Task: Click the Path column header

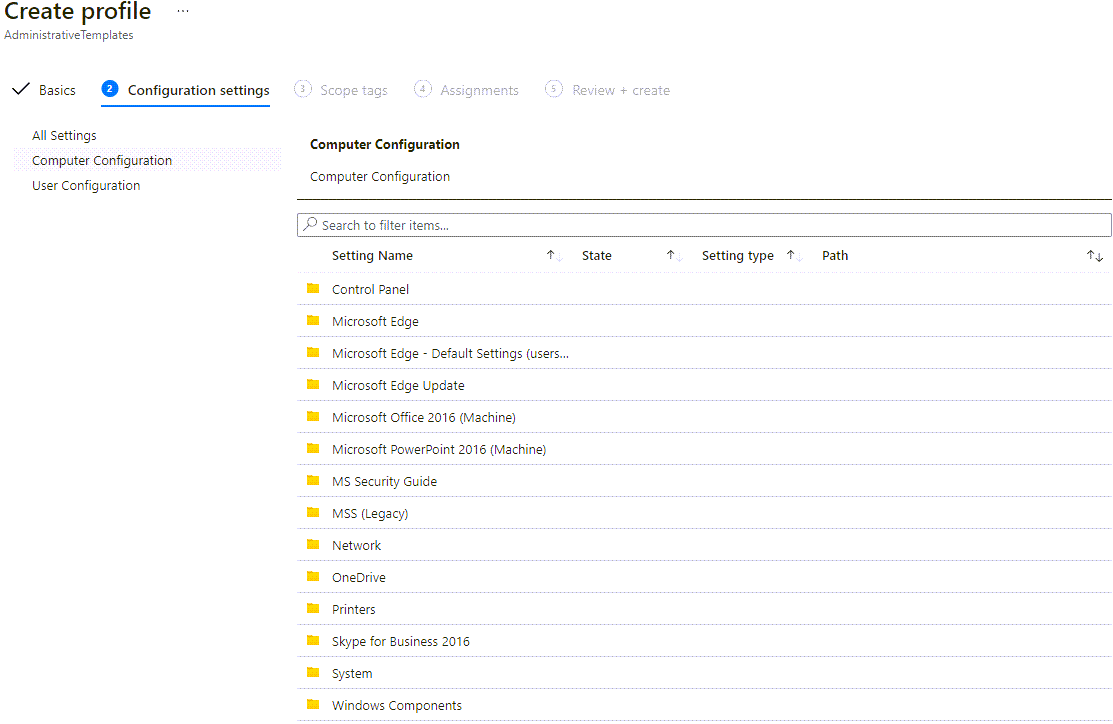Action: [x=835, y=256]
